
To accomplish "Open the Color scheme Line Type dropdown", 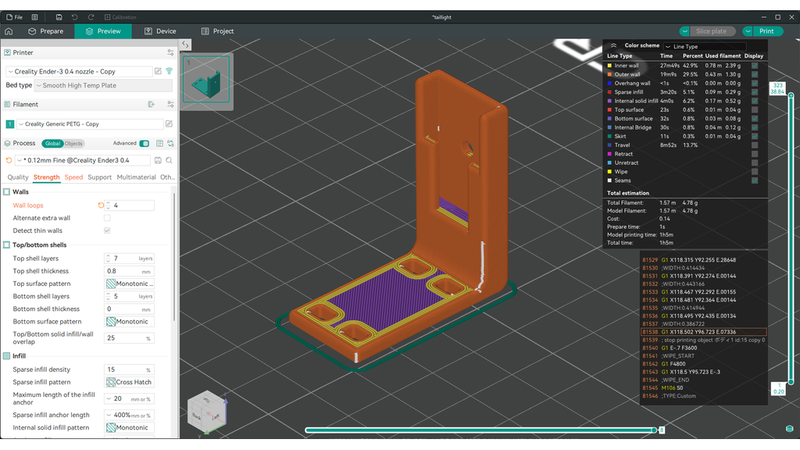I will (705, 46).
